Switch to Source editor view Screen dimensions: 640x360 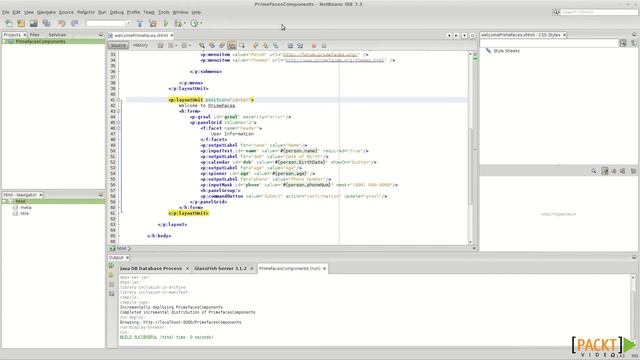(118, 46)
